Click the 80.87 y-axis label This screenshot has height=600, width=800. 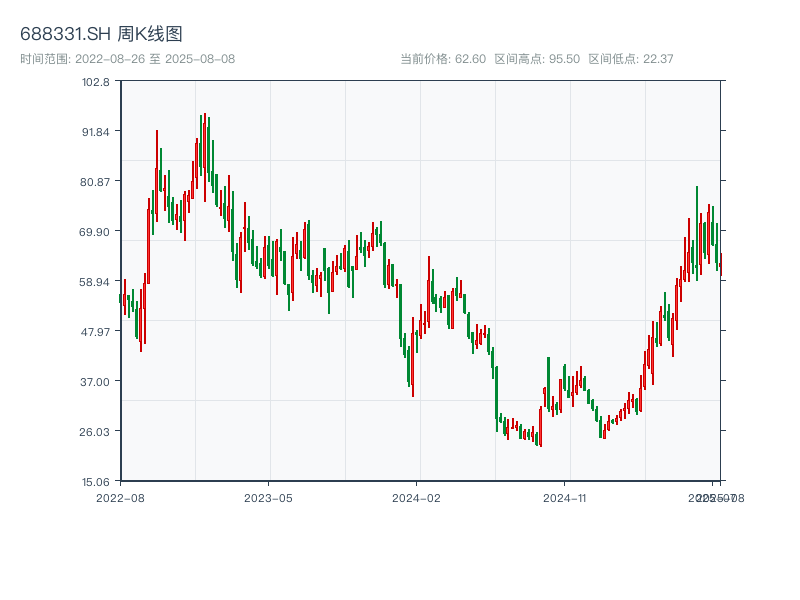pos(95,182)
